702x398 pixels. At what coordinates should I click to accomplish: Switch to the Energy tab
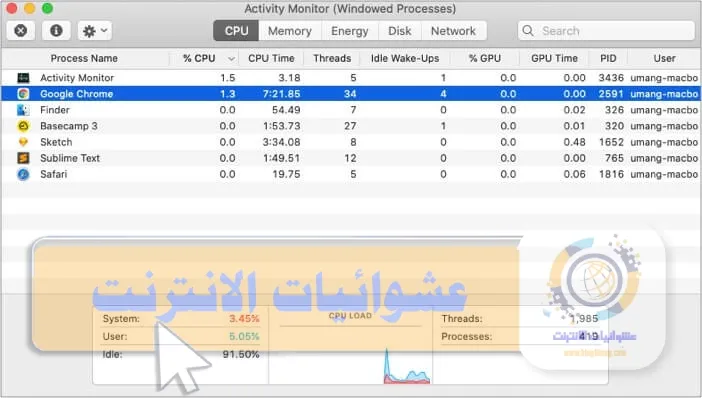tap(350, 31)
